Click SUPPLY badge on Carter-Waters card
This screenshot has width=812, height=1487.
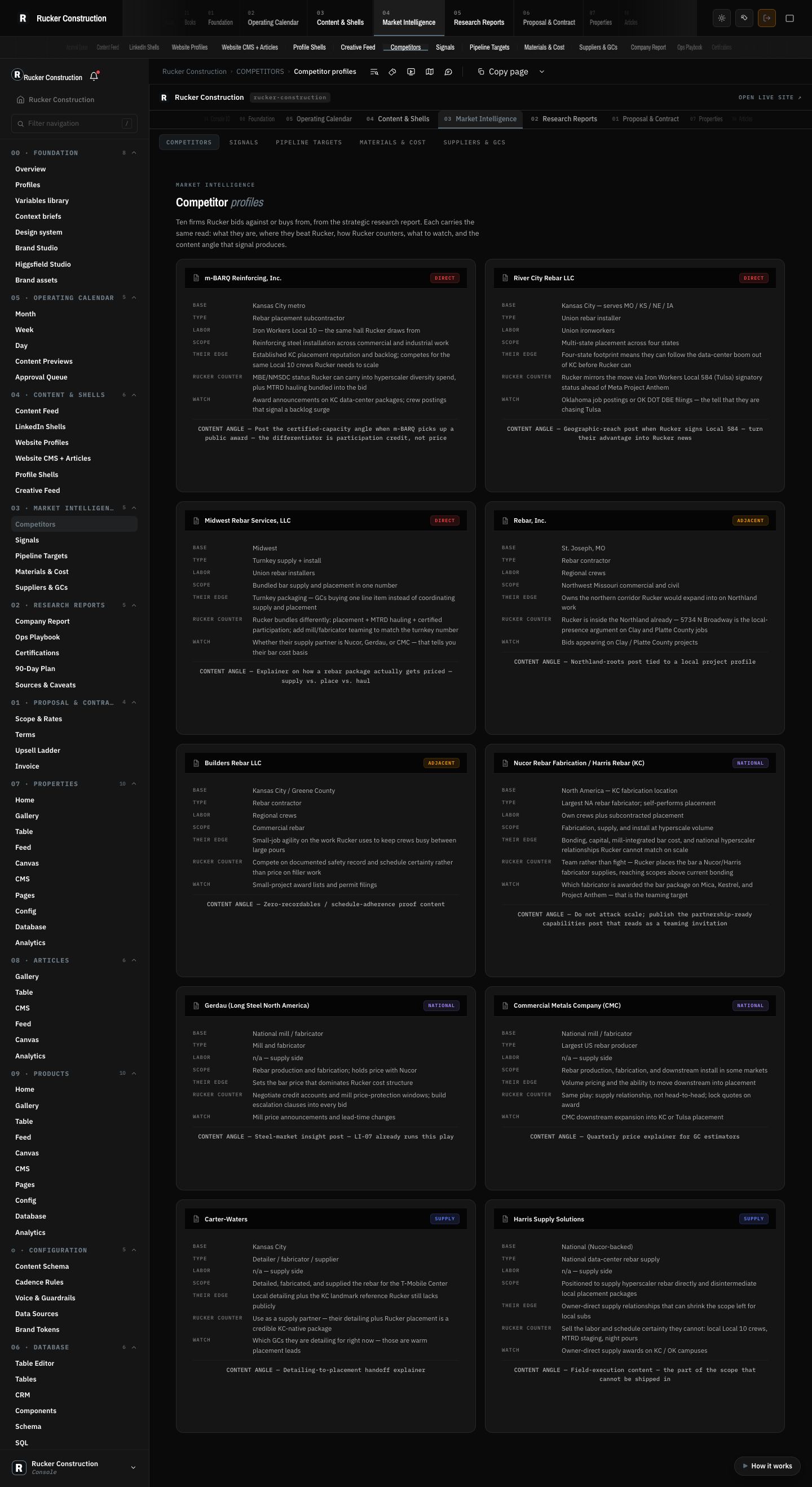coord(444,1219)
